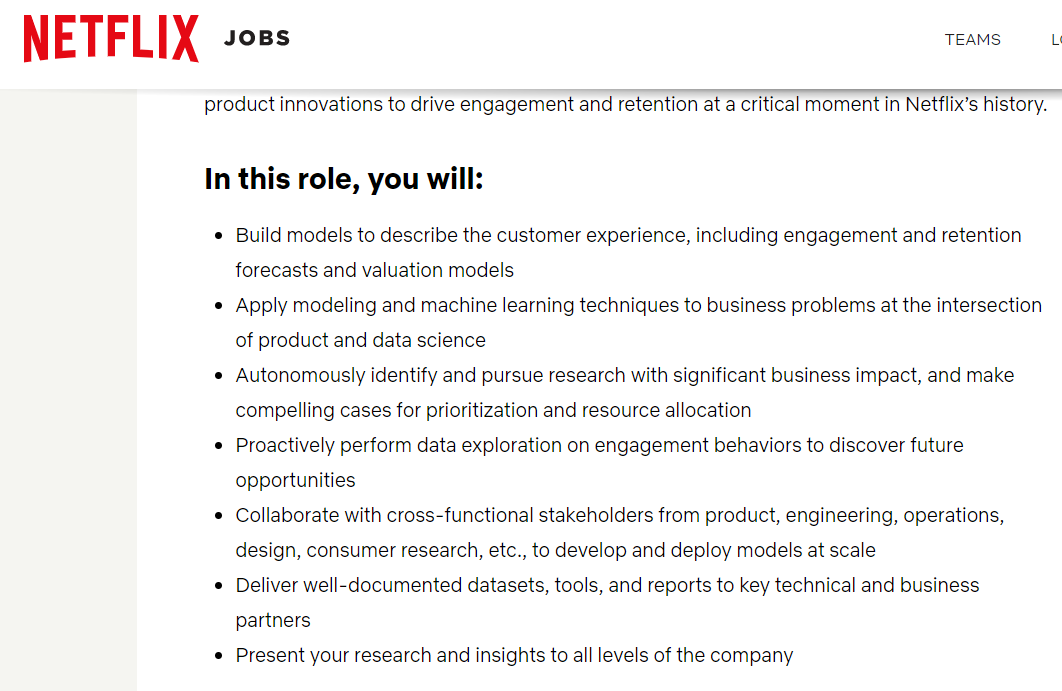1062x691 pixels.
Task: Click the bullet dot before "Deliver well-documented"
Action: tap(219, 586)
